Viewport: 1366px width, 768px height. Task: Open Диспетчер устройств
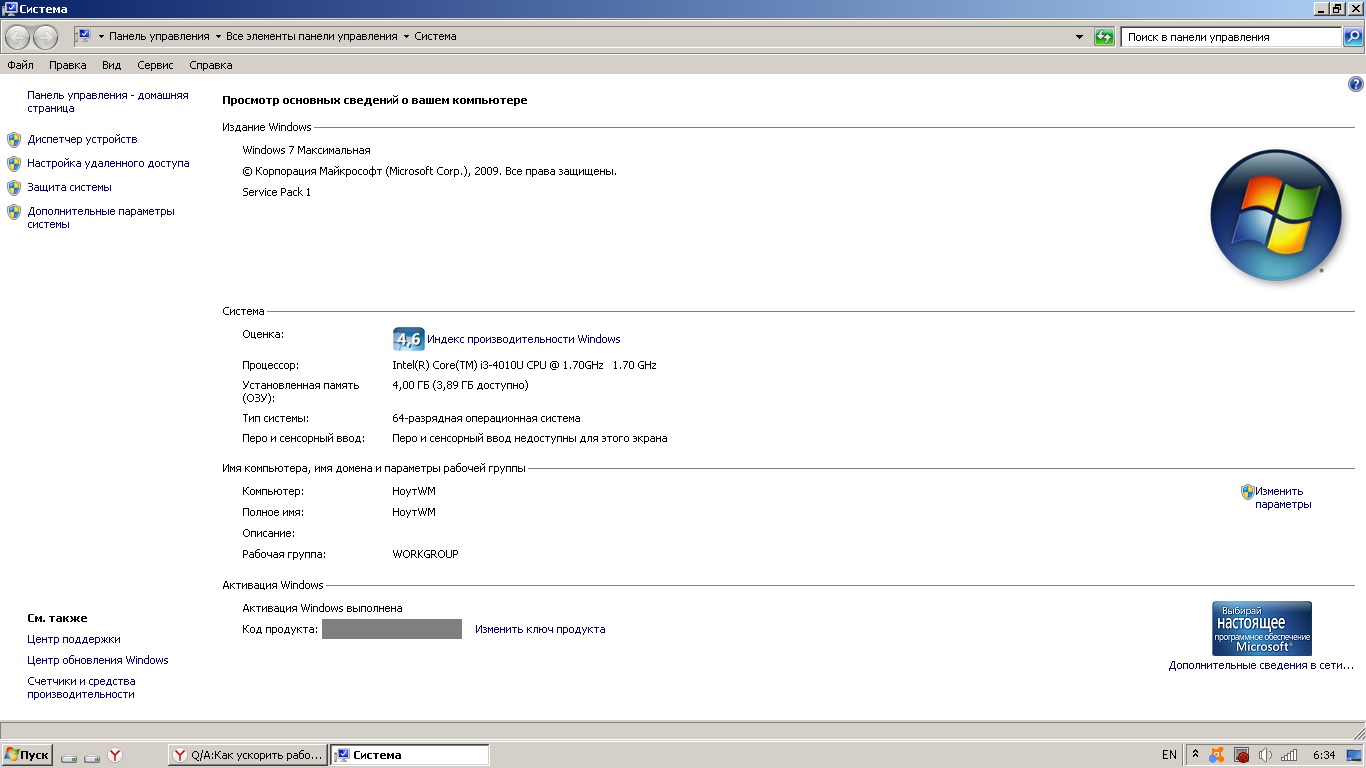(x=82, y=140)
